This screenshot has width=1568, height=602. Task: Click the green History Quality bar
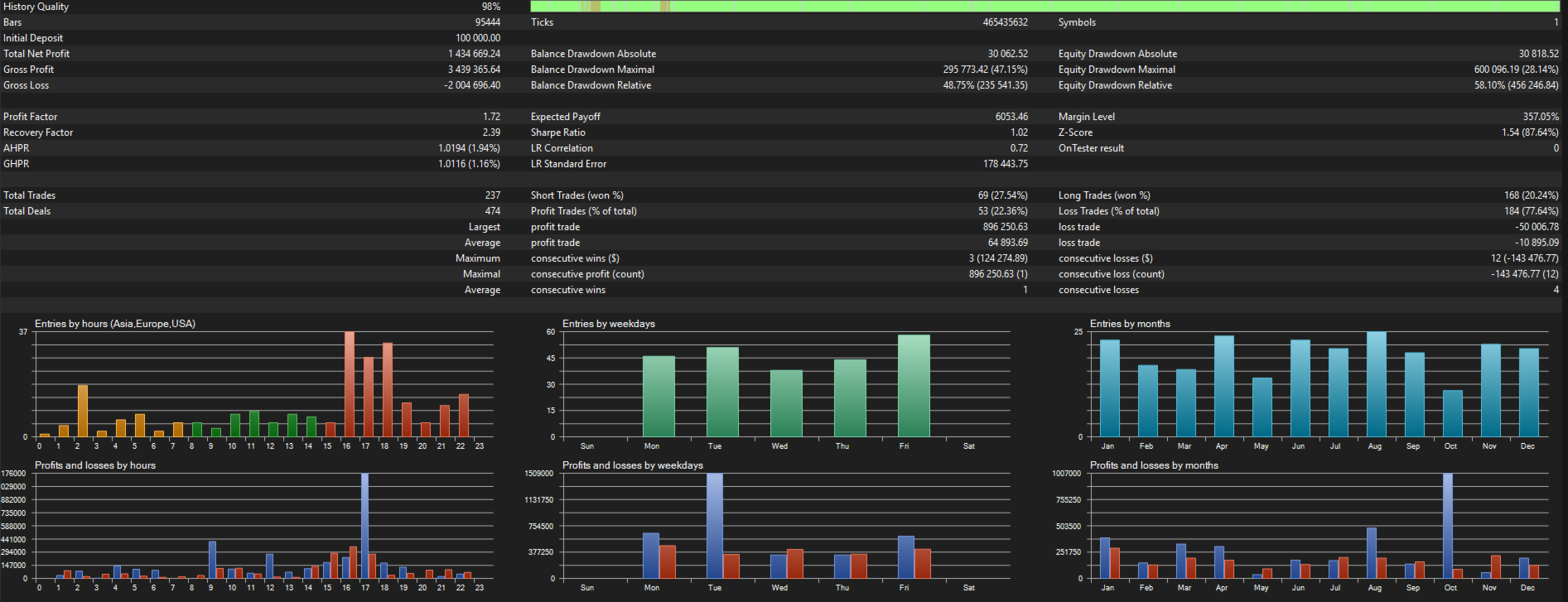pyautogui.click(x=1044, y=7)
